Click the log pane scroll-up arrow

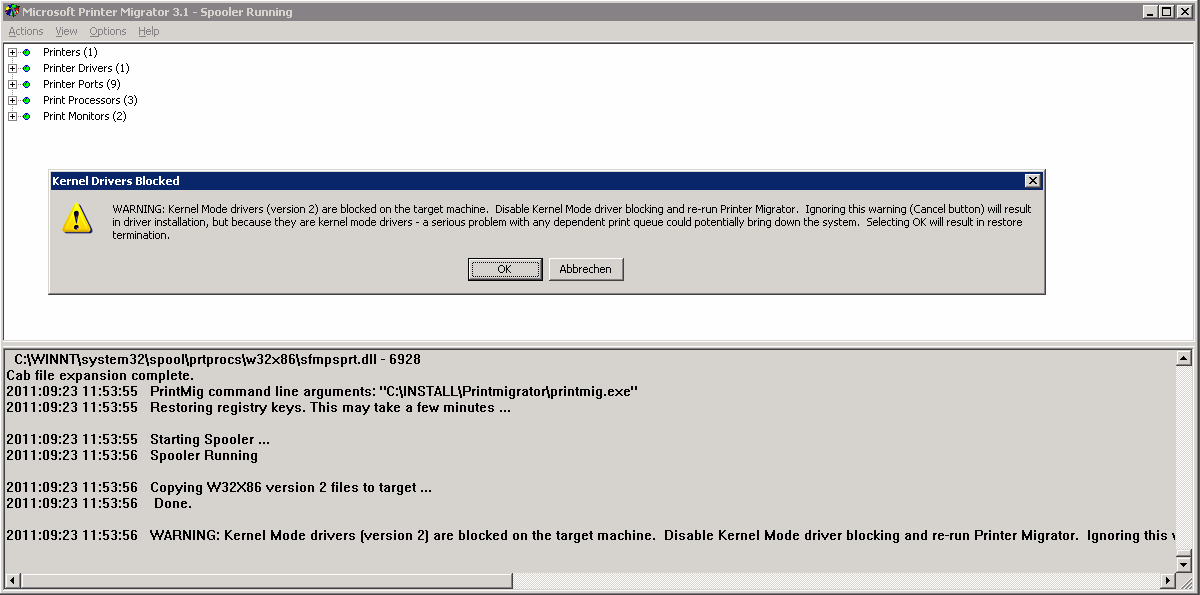point(1184,358)
